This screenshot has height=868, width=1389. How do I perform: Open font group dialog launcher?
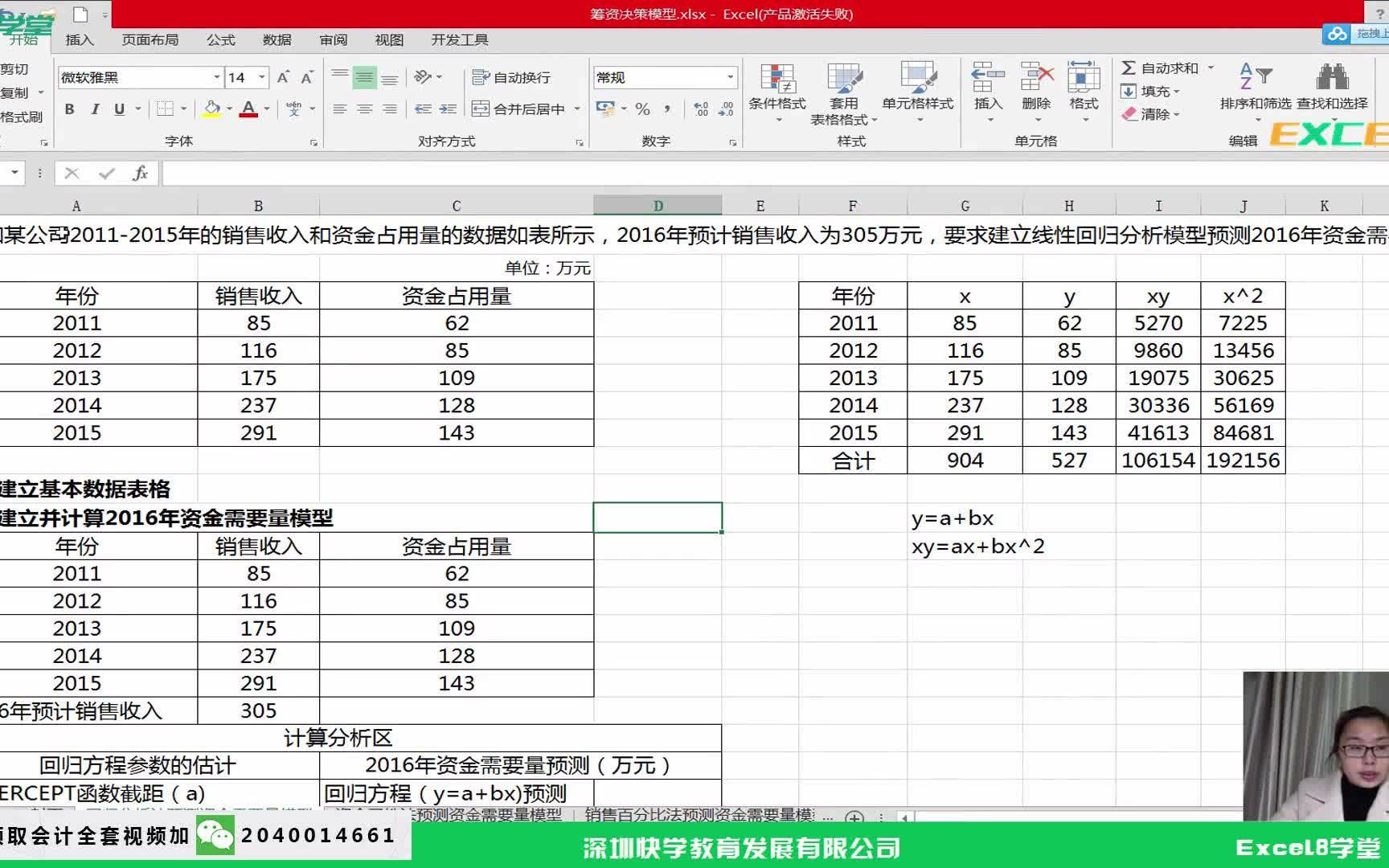click(313, 142)
